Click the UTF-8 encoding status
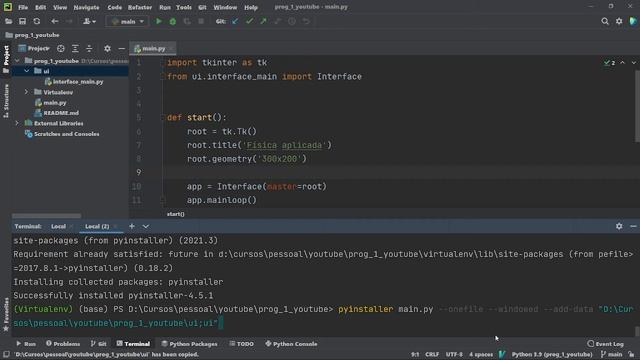 [x=454, y=354]
